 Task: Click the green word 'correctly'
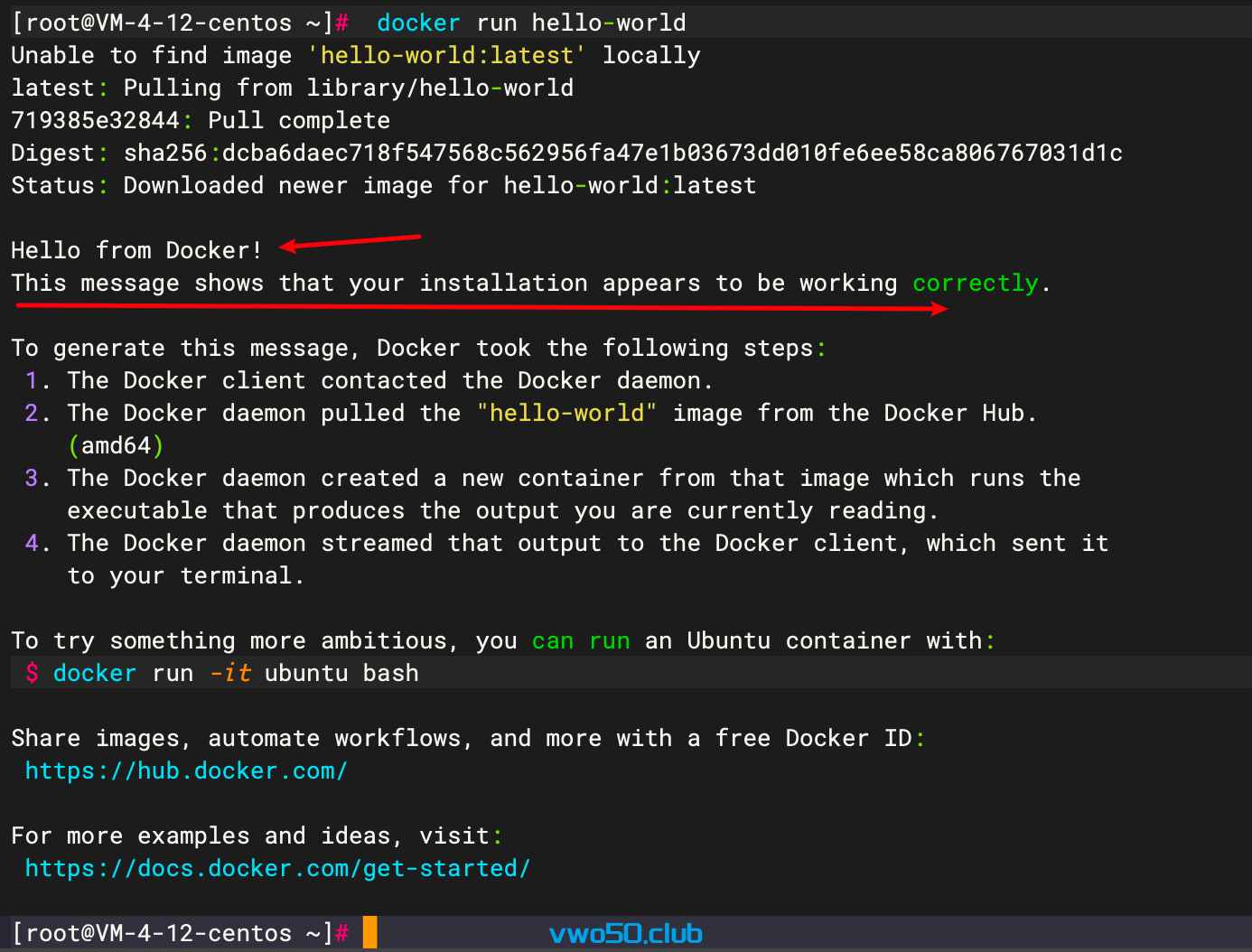pyautogui.click(x=976, y=283)
